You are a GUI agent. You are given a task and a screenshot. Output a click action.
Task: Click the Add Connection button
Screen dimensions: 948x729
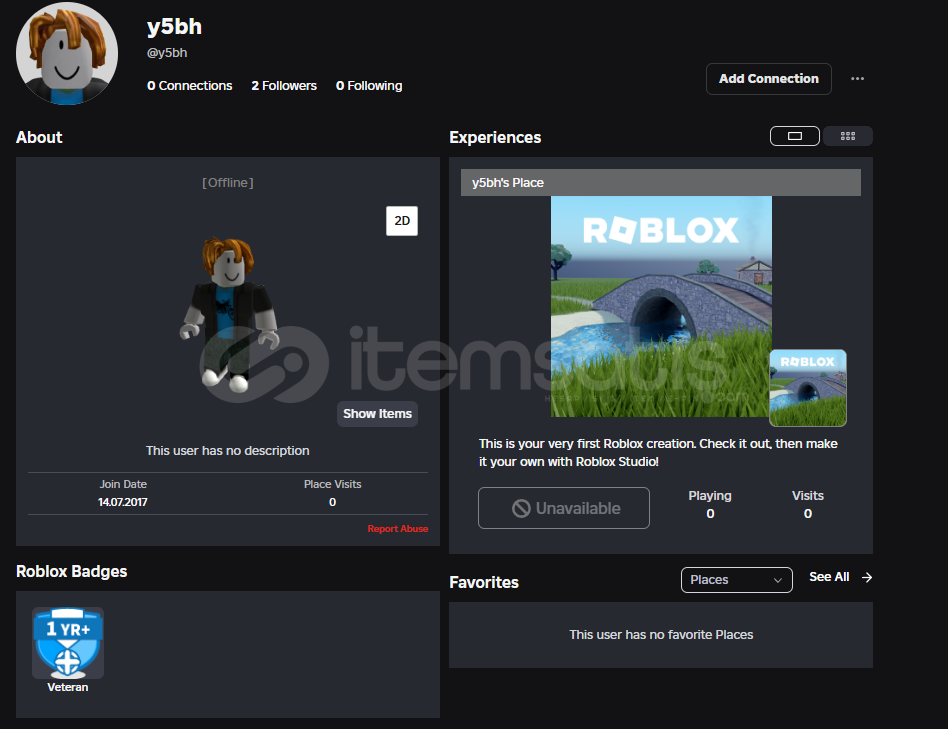coord(768,79)
